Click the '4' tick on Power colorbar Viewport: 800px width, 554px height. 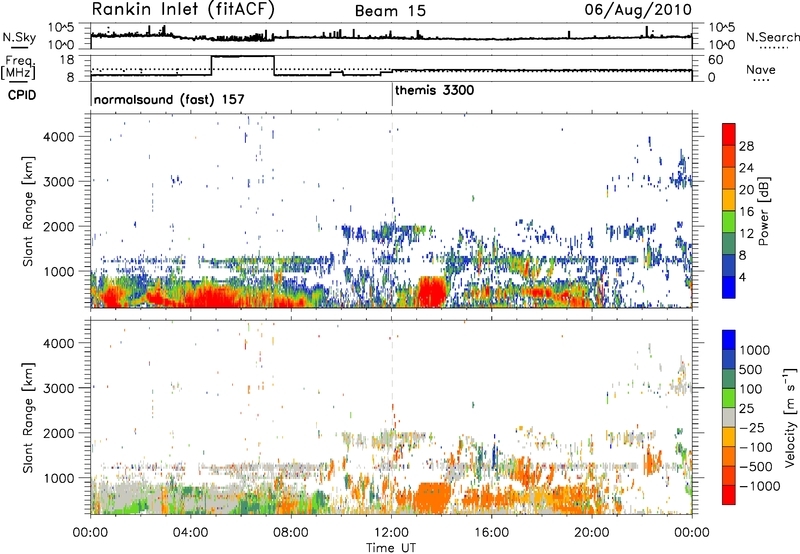coord(743,277)
